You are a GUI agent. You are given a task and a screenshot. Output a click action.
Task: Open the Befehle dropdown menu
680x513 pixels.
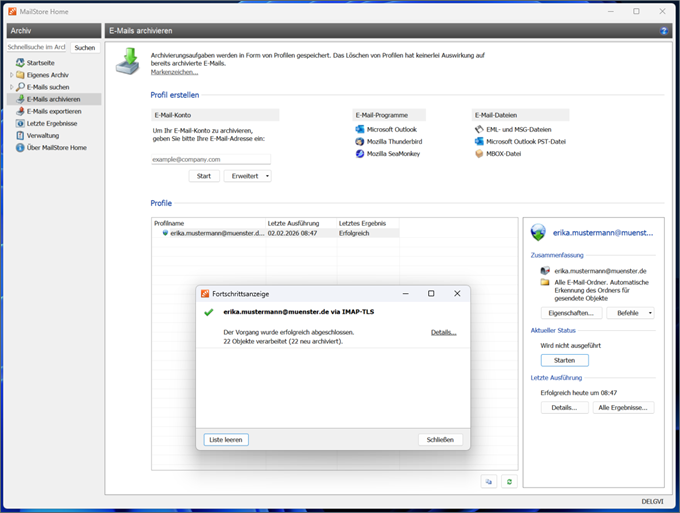point(635,313)
